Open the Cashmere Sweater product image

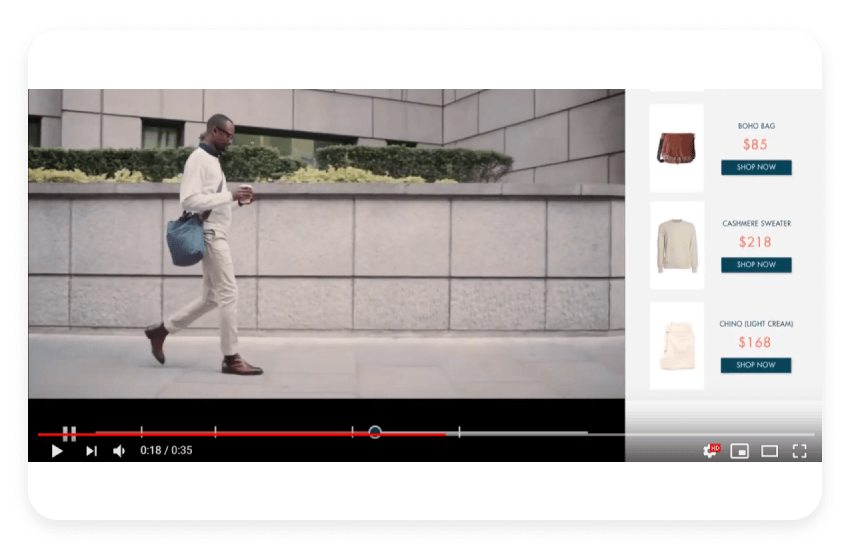coord(677,245)
